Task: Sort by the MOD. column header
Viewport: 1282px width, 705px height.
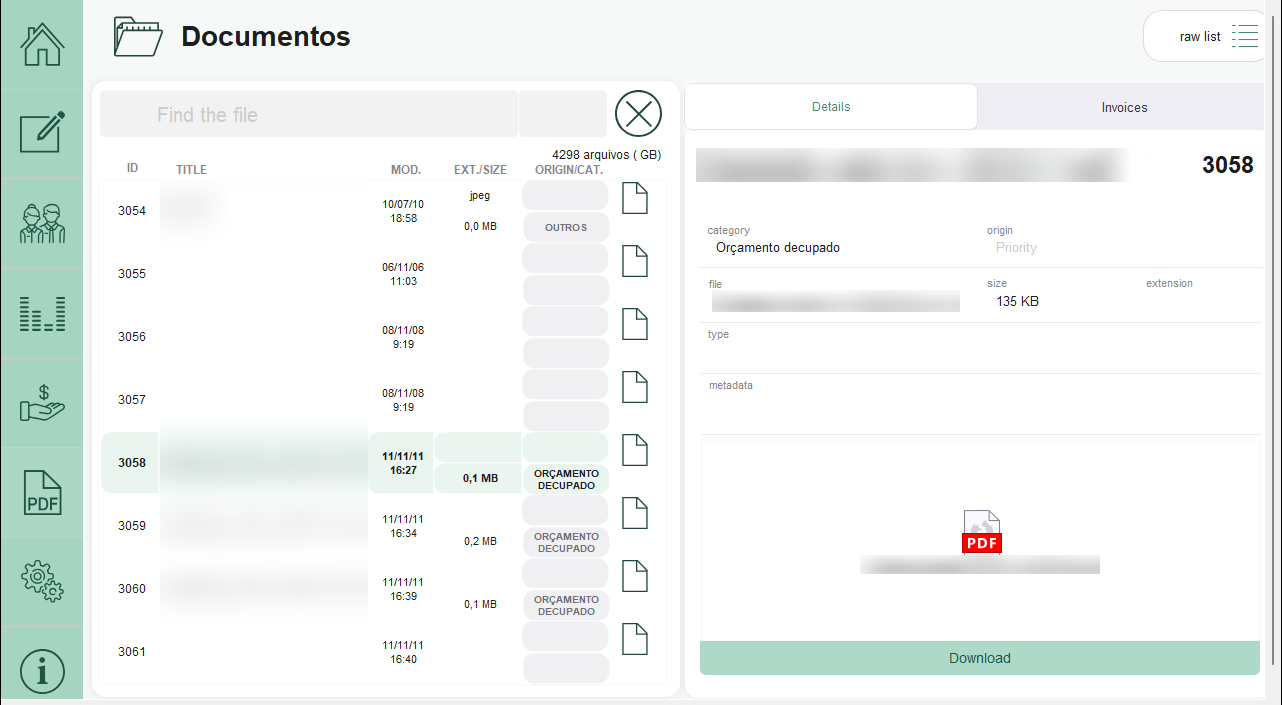Action: pos(406,170)
